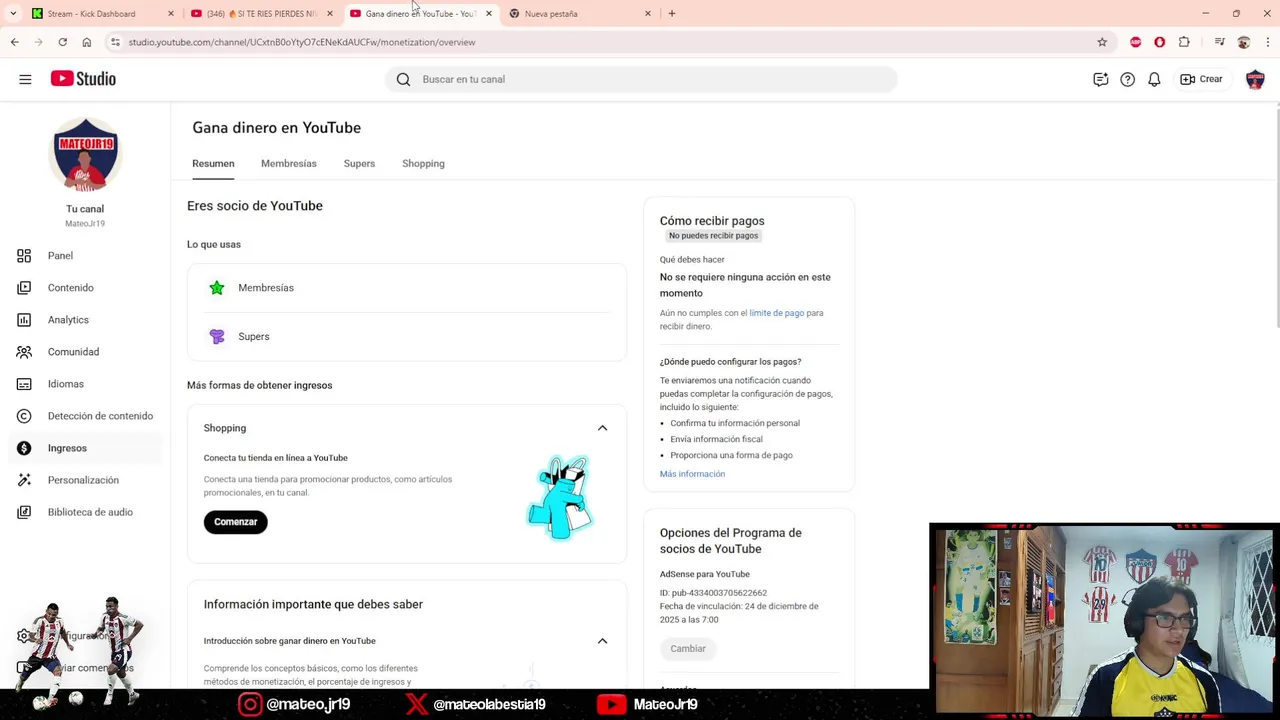1280x720 pixels.
Task: Bookmark this page with star icon
Action: tap(1102, 42)
